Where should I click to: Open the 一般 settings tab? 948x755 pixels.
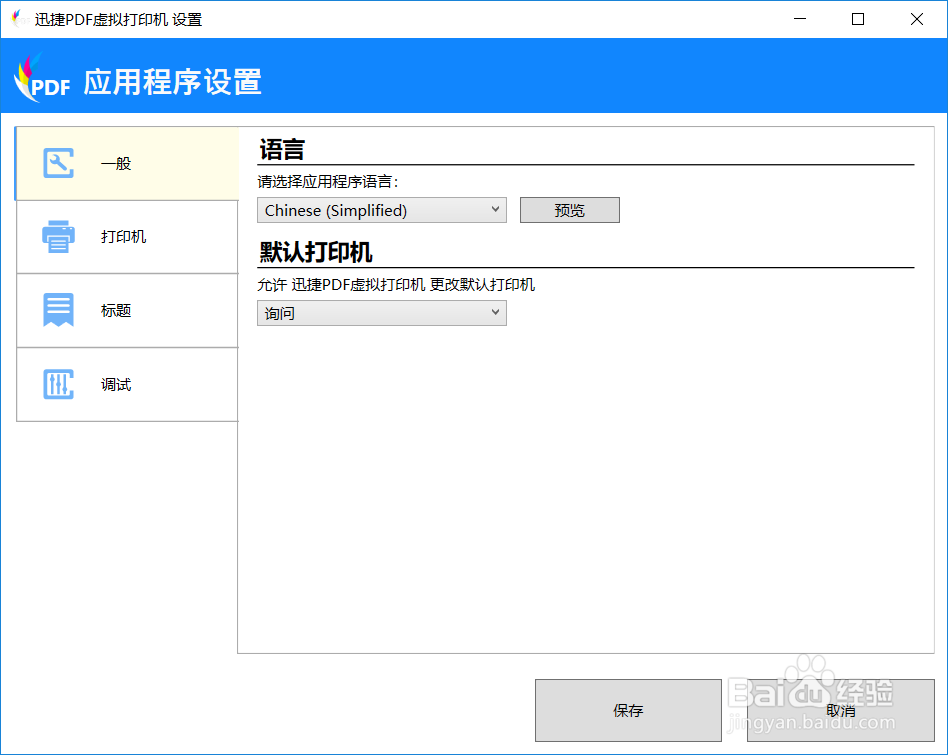(127, 163)
